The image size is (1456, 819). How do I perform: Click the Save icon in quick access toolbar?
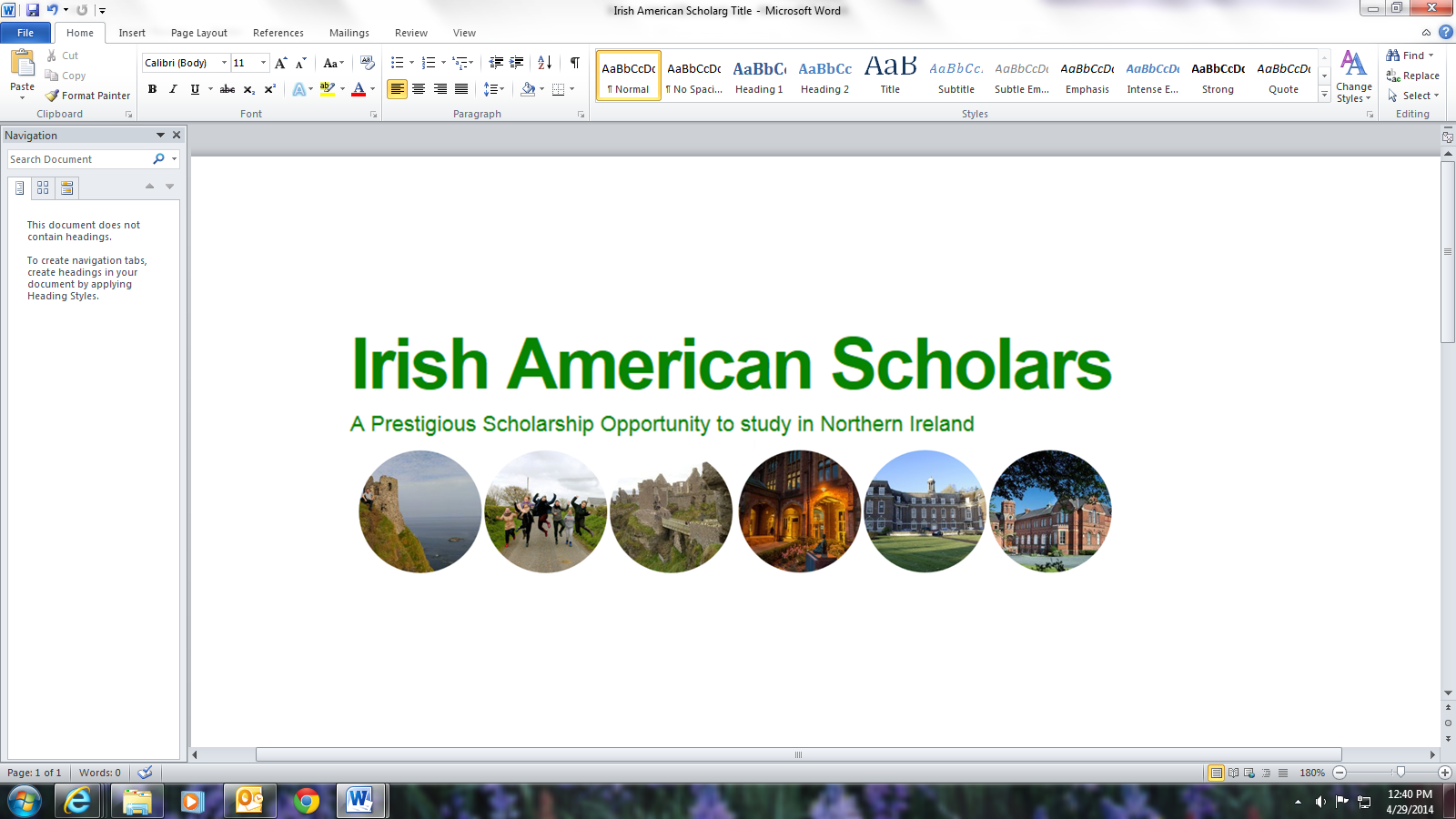33,10
